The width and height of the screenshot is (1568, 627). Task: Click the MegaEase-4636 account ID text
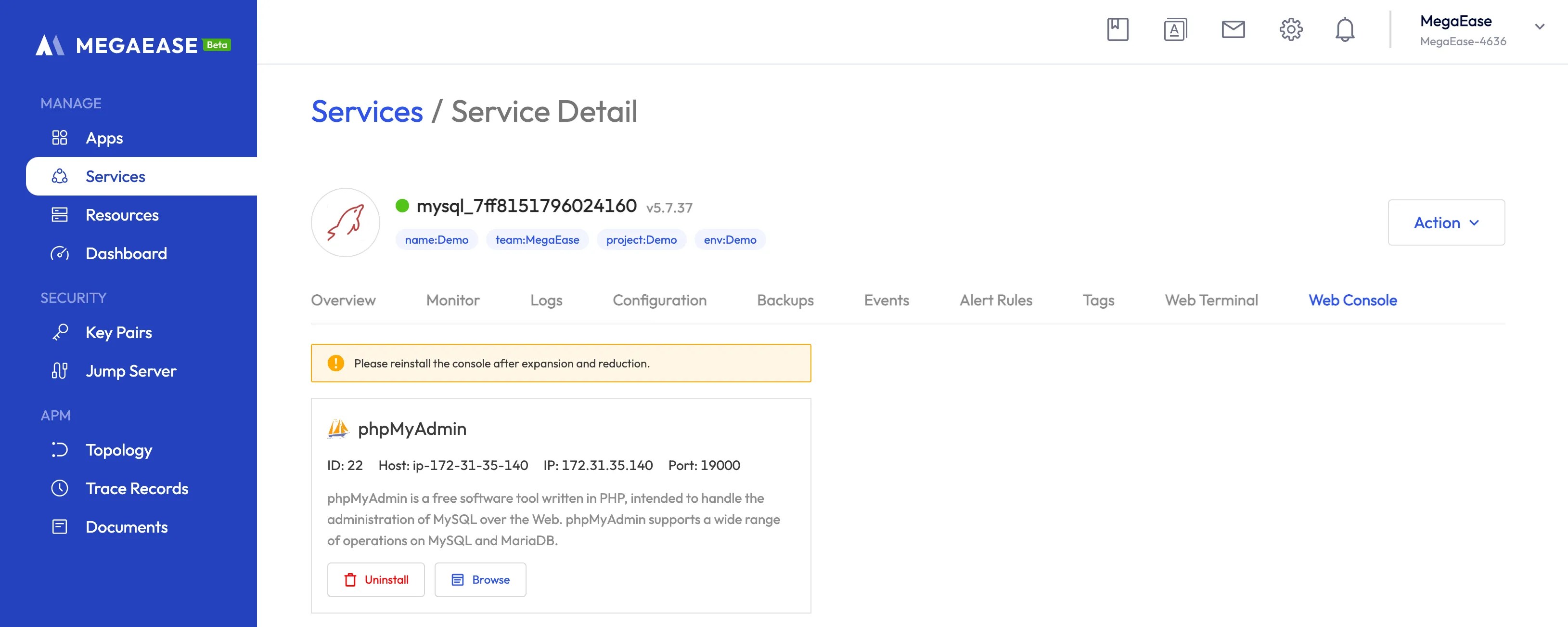(x=1463, y=41)
